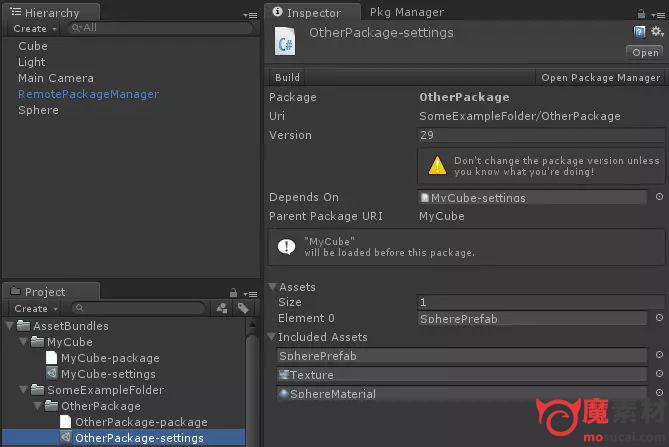Click the MyCube-package file icon
Screen dimensions: 669x447
point(51,357)
